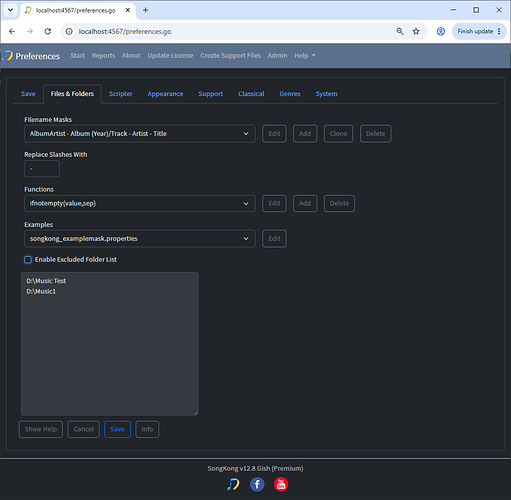The height and width of the screenshot is (500, 511).
Task: Enable the Excluded Folder List checkbox
Action: 28,260
